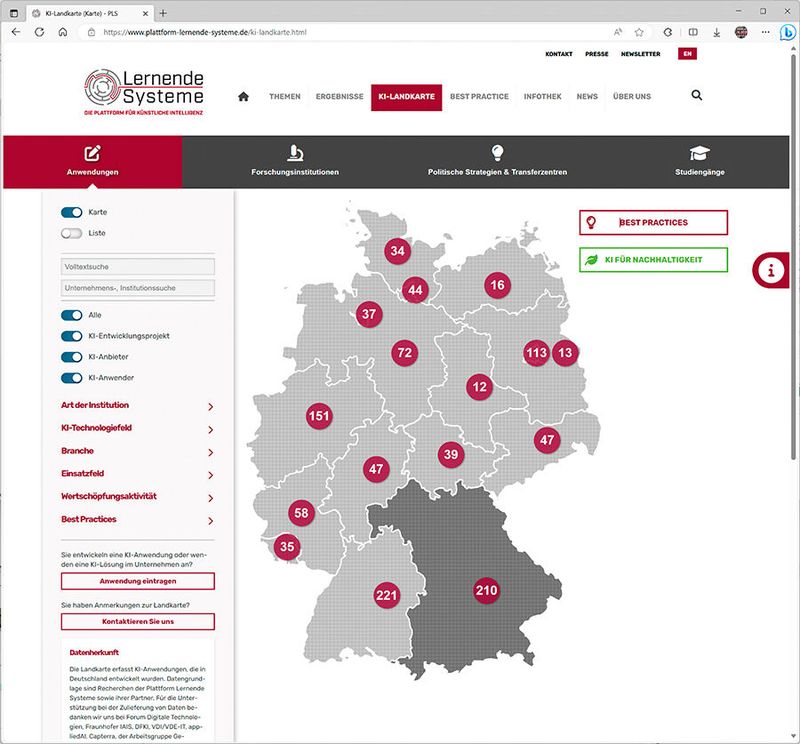800x744 pixels.
Task: Expand Branche filter
Action: point(137,452)
